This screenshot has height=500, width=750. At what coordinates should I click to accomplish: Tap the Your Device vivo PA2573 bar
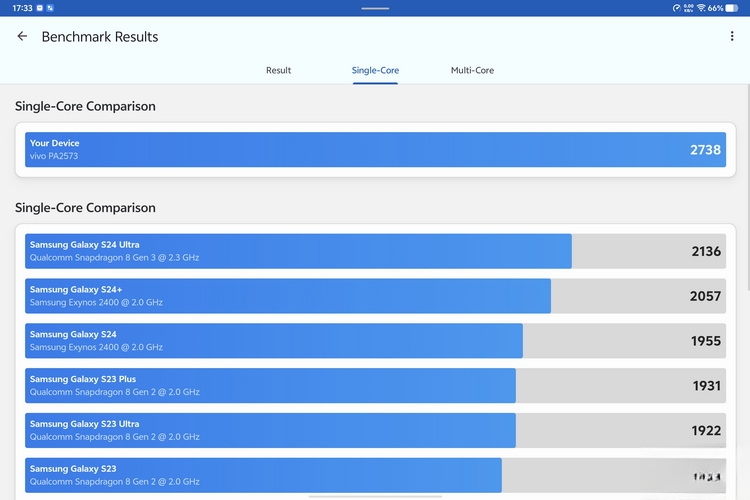(x=375, y=150)
